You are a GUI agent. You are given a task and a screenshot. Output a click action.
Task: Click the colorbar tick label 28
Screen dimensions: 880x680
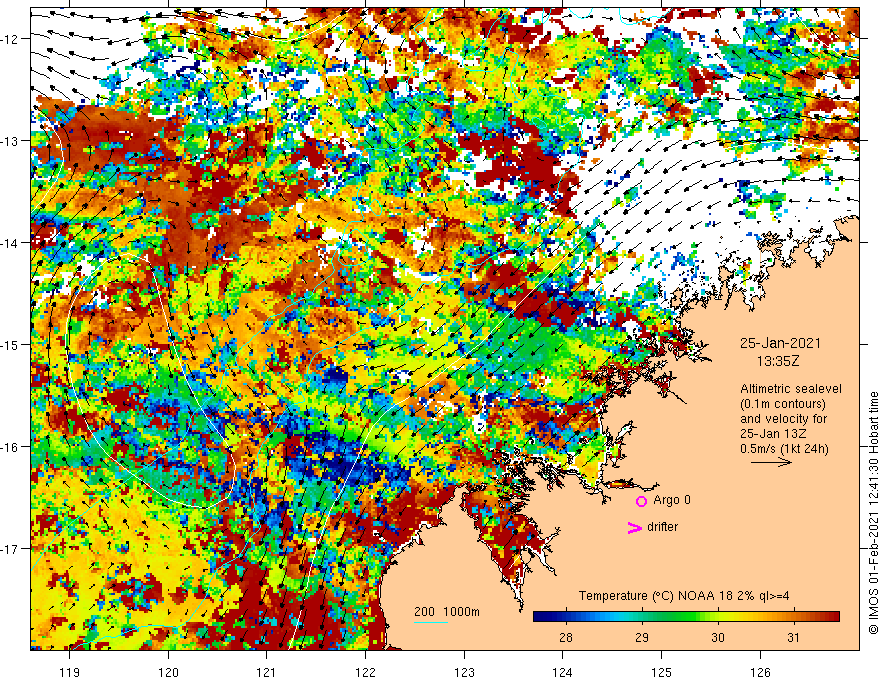point(566,637)
